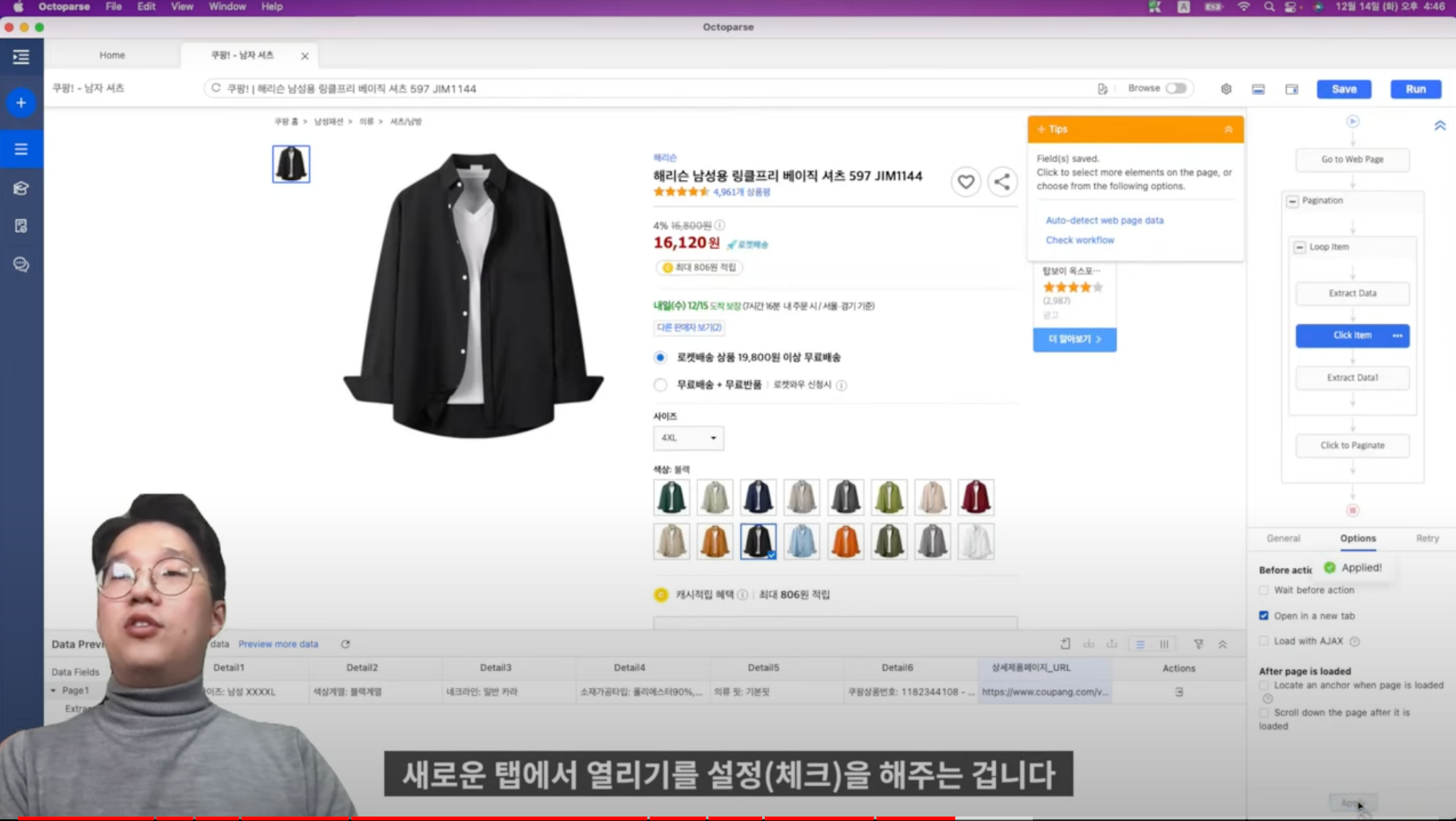This screenshot has width=1456, height=821.
Task: Open the File menu
Action: coord(114,6)
